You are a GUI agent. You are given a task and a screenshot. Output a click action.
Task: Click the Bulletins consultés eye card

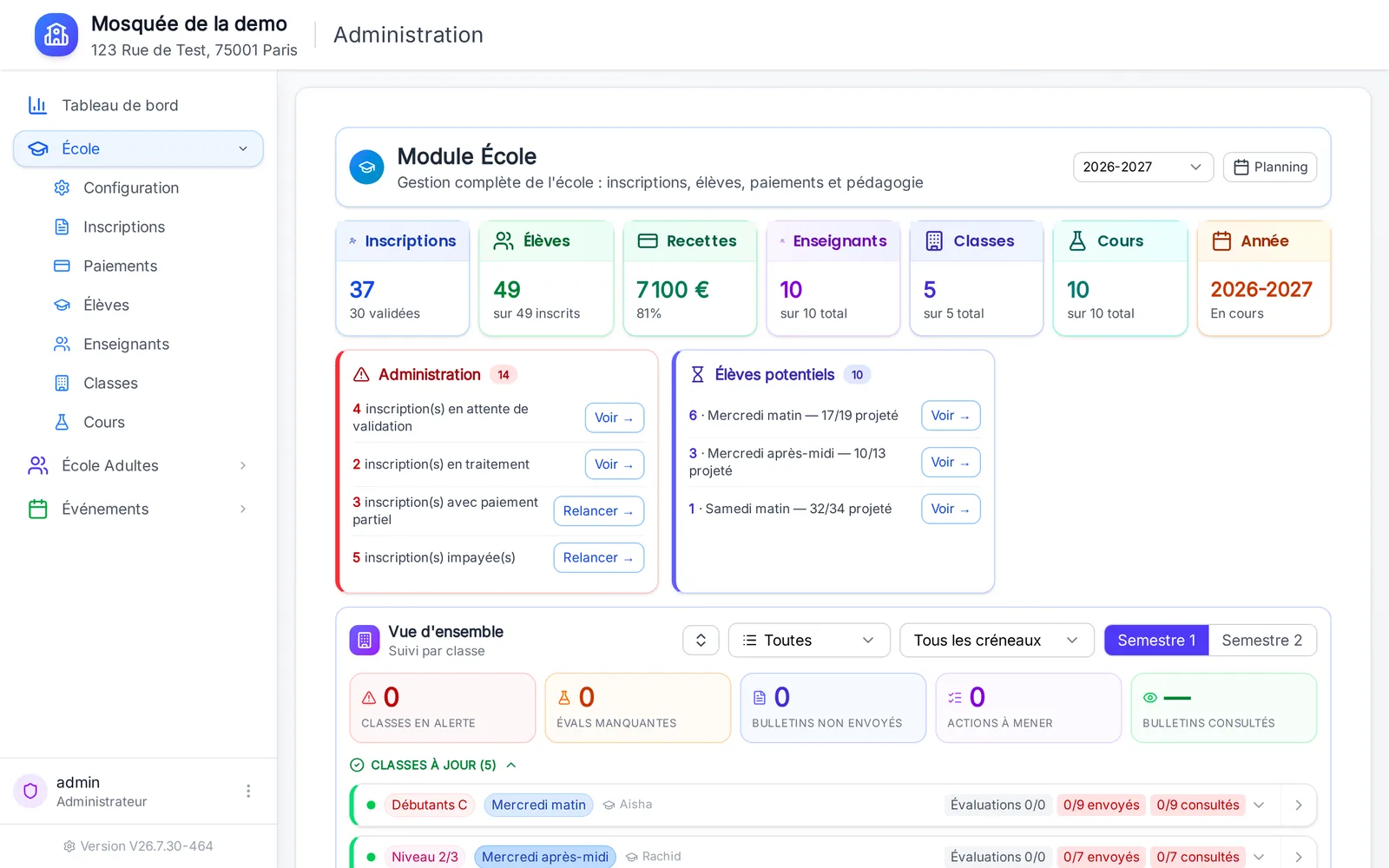(x=1223, y=707)
